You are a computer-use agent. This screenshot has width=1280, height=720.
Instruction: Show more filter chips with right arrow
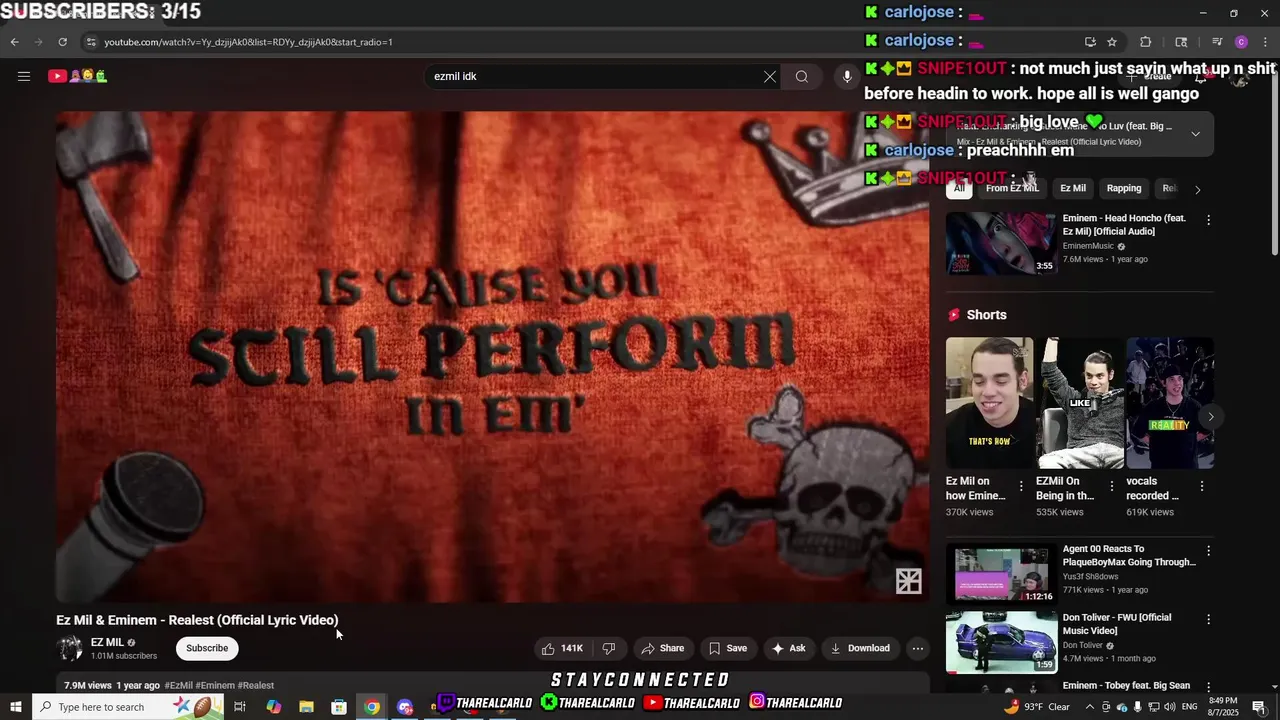(x=1197, y=189)
